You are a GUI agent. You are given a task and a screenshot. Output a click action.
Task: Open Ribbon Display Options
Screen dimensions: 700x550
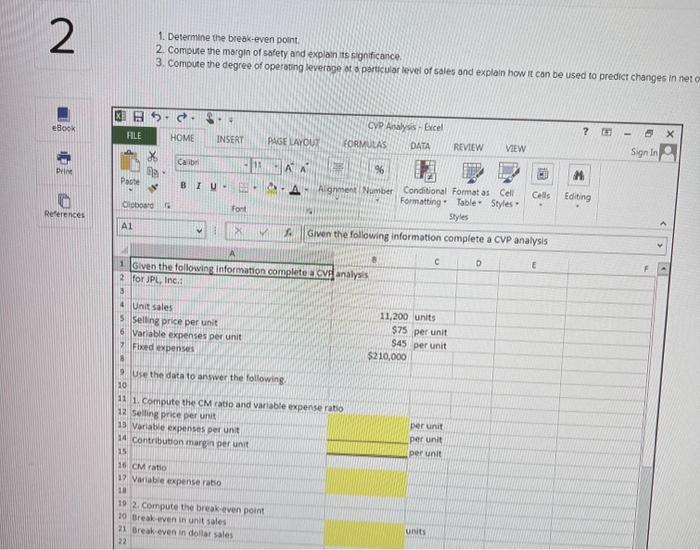[606, 132]
